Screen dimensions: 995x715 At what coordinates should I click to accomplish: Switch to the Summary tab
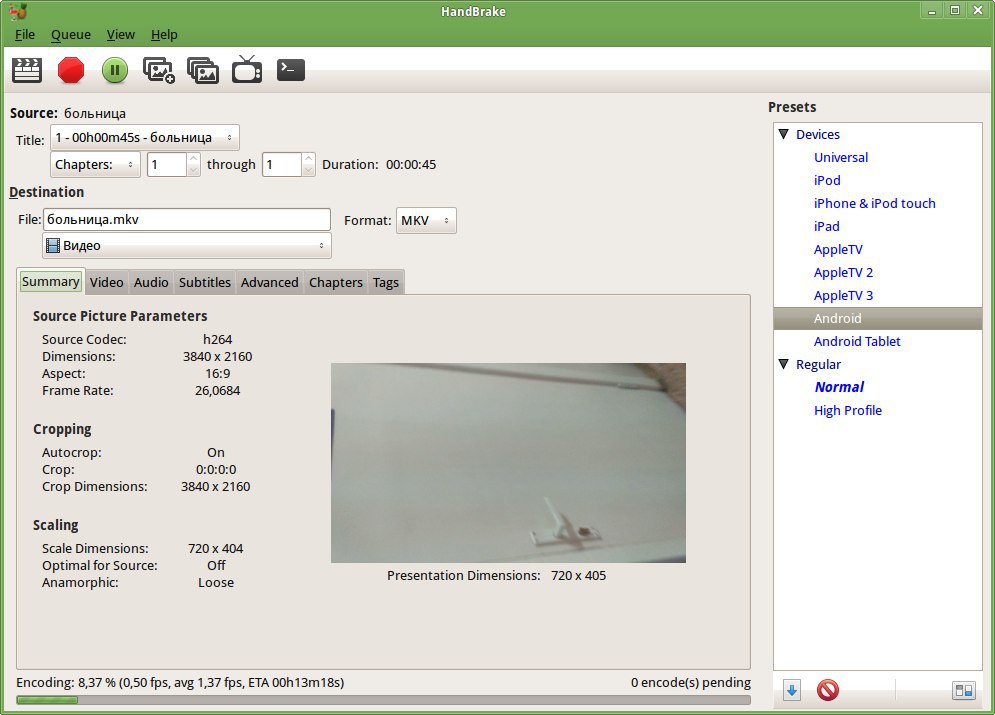pyautogui.click(x=51, y=282)
